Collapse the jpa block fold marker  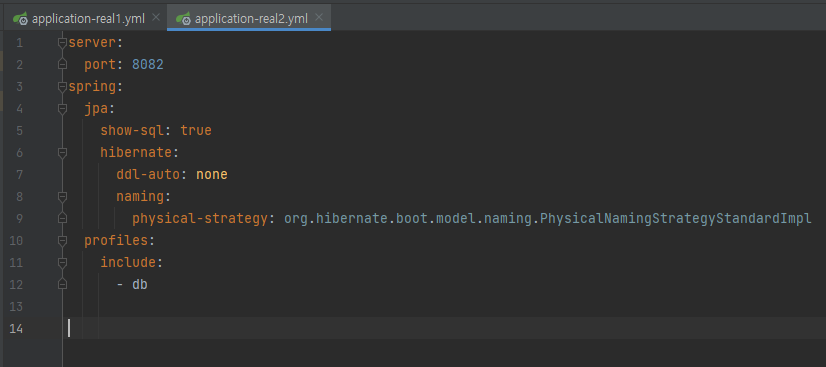pos(63,108)
